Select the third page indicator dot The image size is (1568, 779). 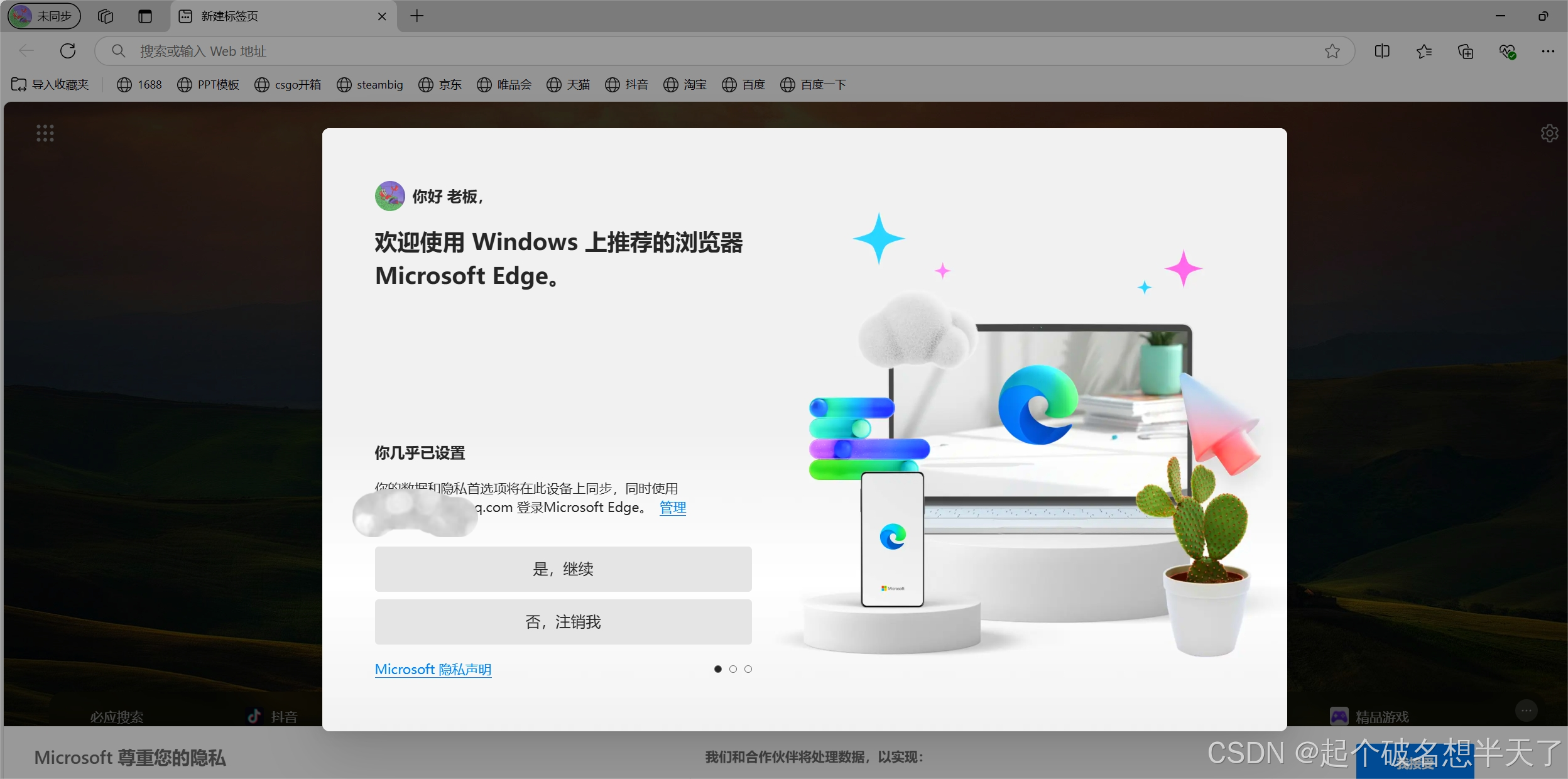click(748, 669)
